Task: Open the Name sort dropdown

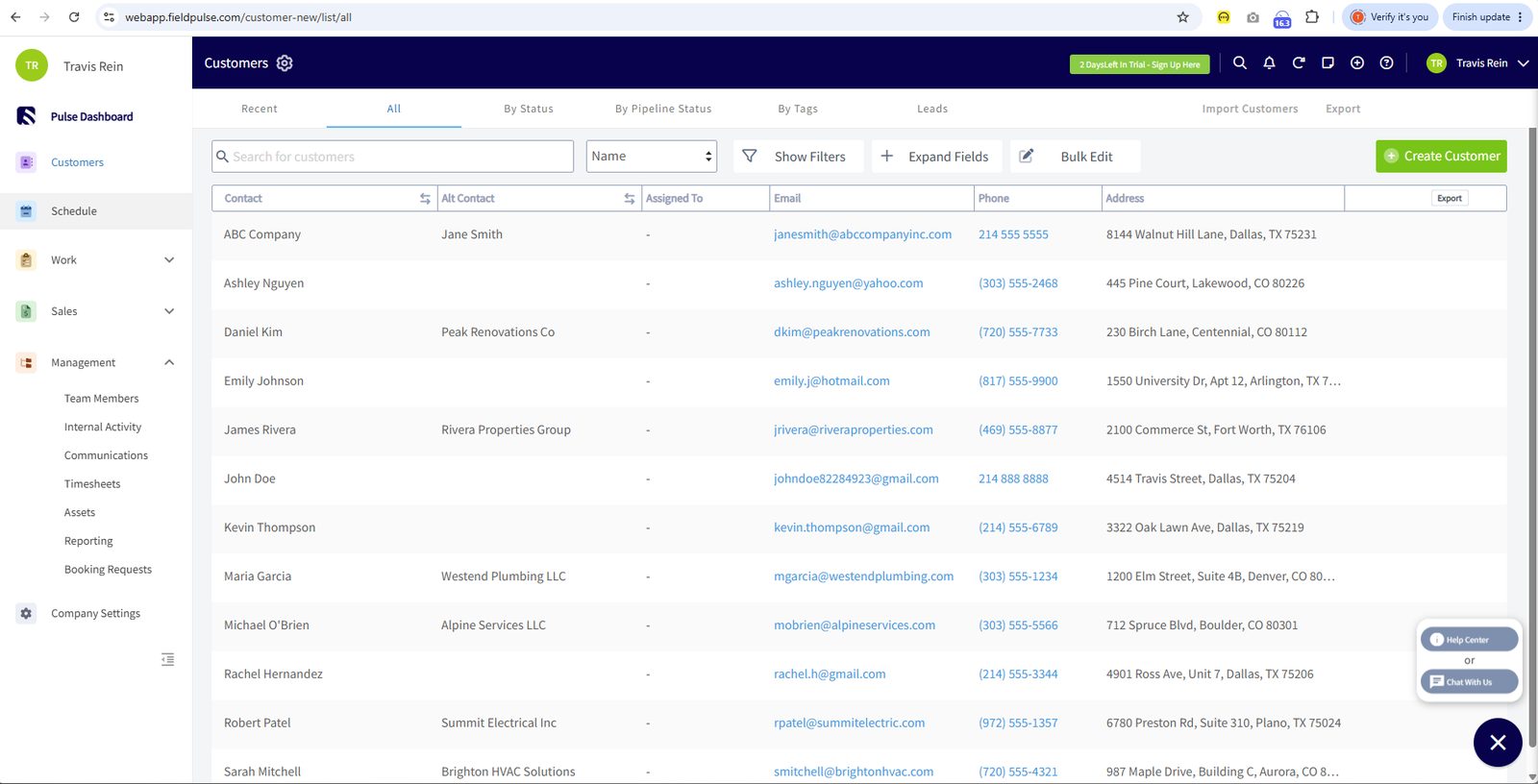Action: click(652, 157)
